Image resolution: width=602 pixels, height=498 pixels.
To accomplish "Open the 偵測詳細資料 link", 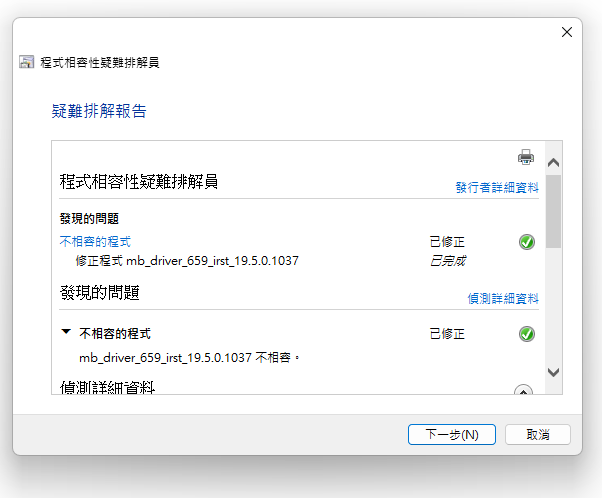I will 503,298.
